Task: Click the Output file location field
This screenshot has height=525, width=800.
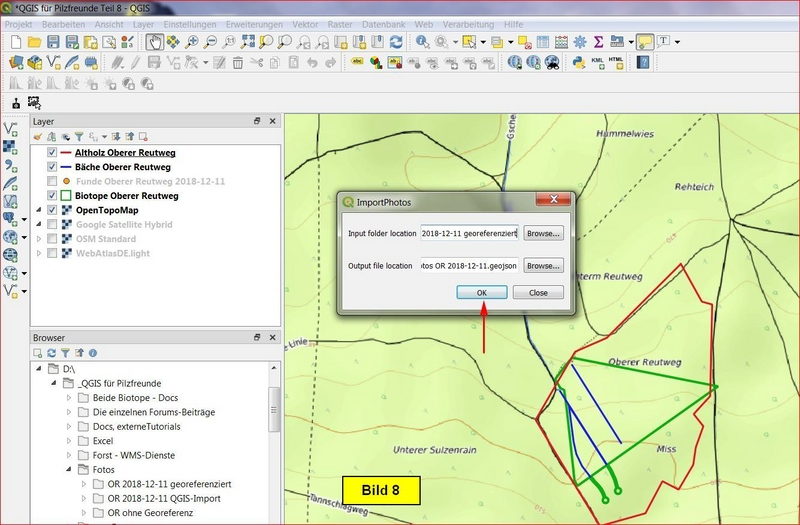Action: point(468,266)
